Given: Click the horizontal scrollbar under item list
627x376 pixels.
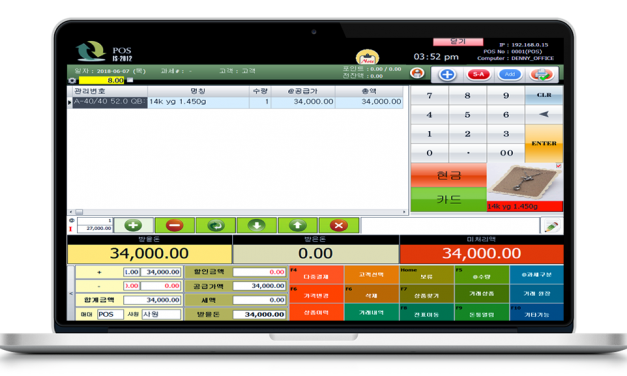Looking at the screenshot, I should tap(238, 212).
